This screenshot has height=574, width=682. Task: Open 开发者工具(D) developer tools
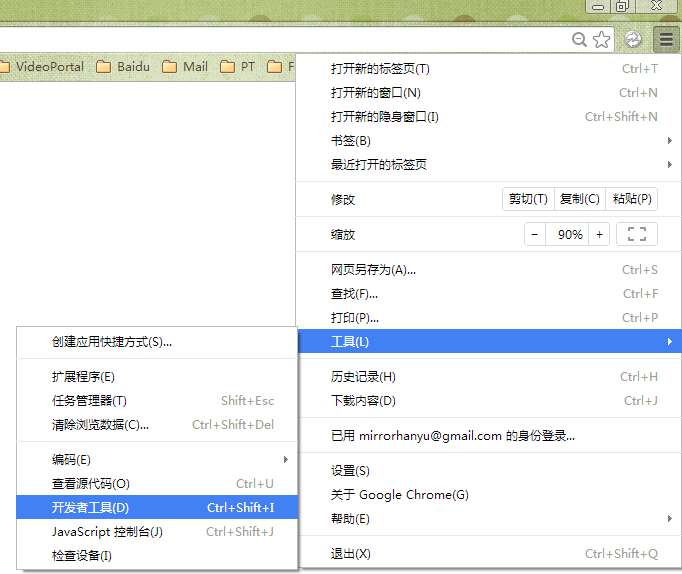157,507
